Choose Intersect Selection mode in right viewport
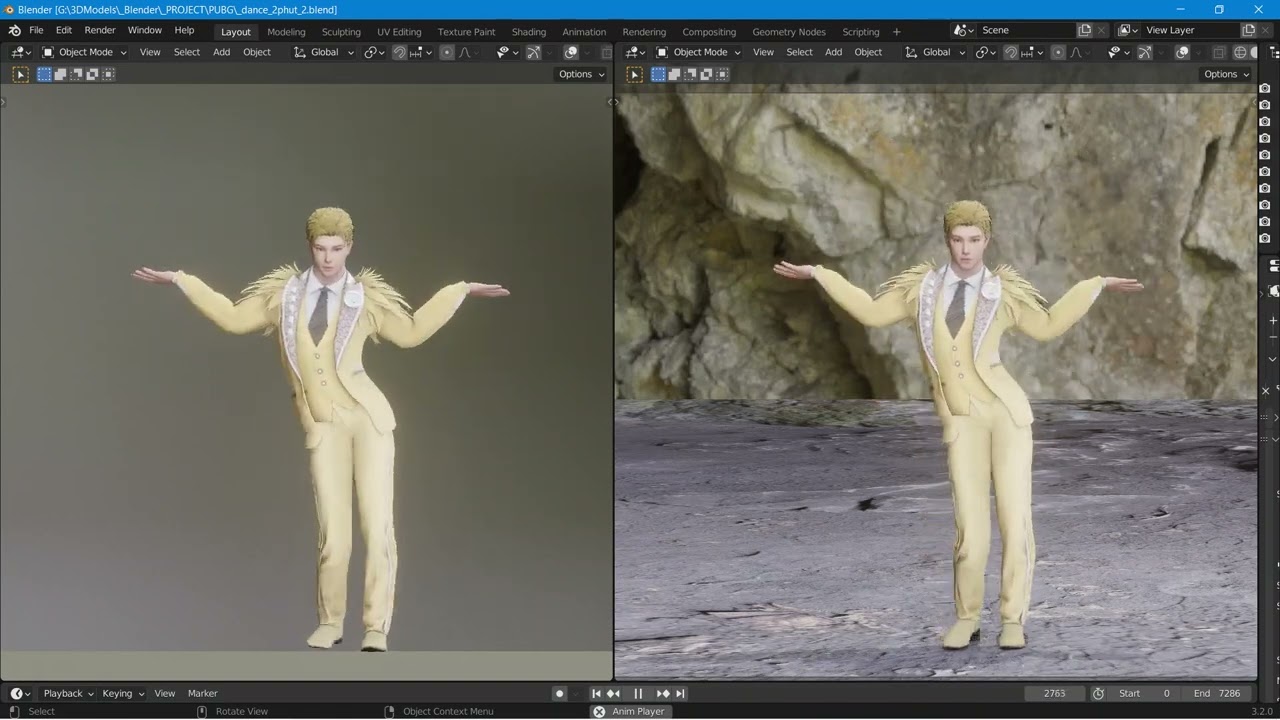The image size is (1280, 720). point(722,74)
